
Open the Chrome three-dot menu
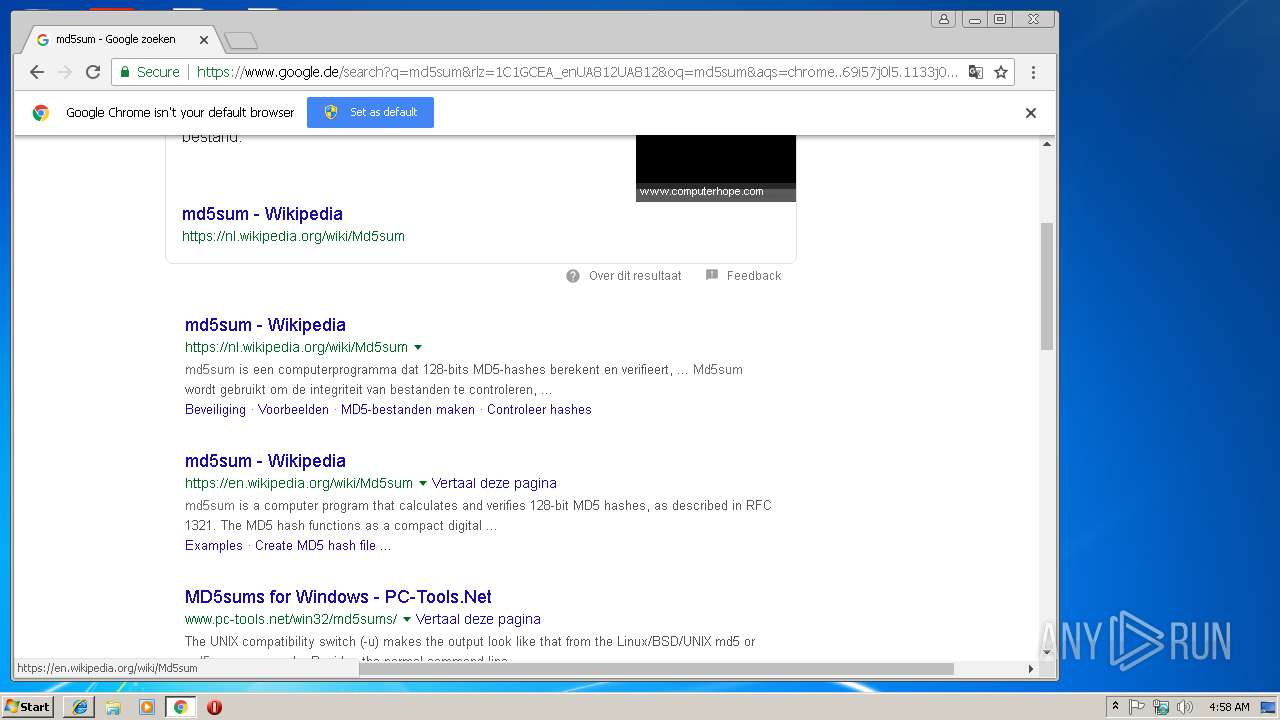pyautogui.click(x=1033, y=72)
